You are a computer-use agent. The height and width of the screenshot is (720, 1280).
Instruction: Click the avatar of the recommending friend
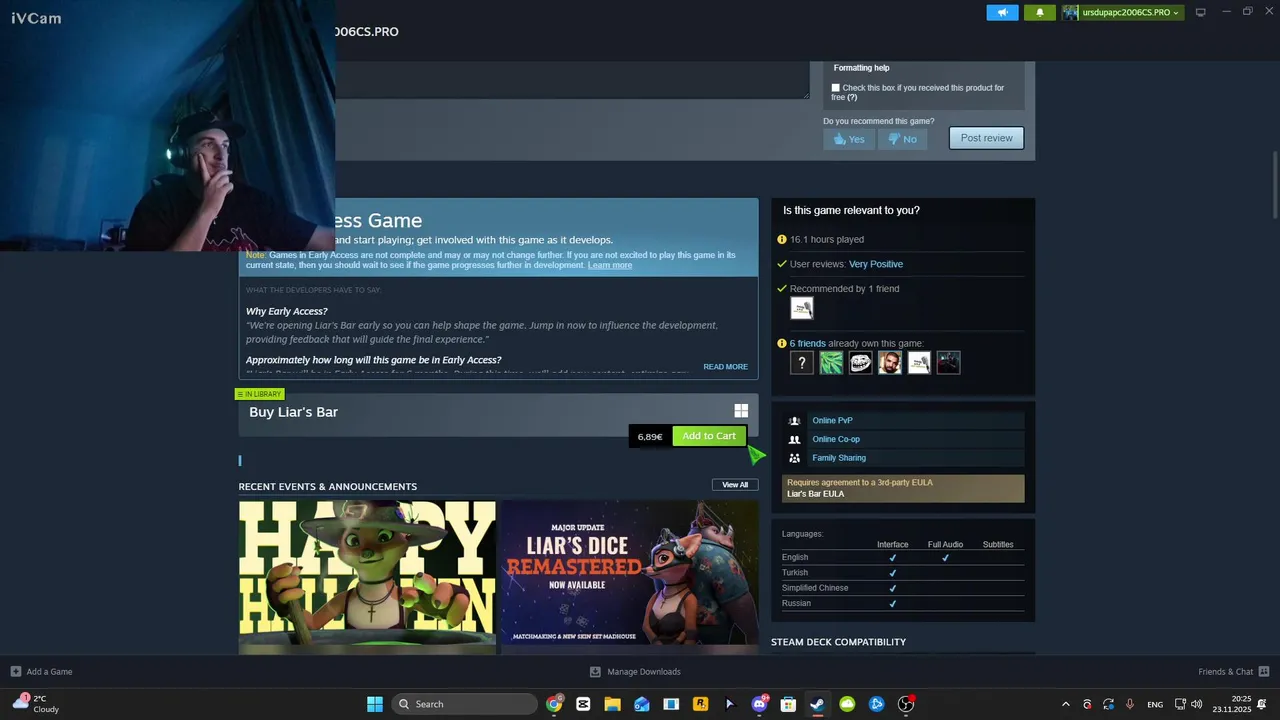(802, 309)
